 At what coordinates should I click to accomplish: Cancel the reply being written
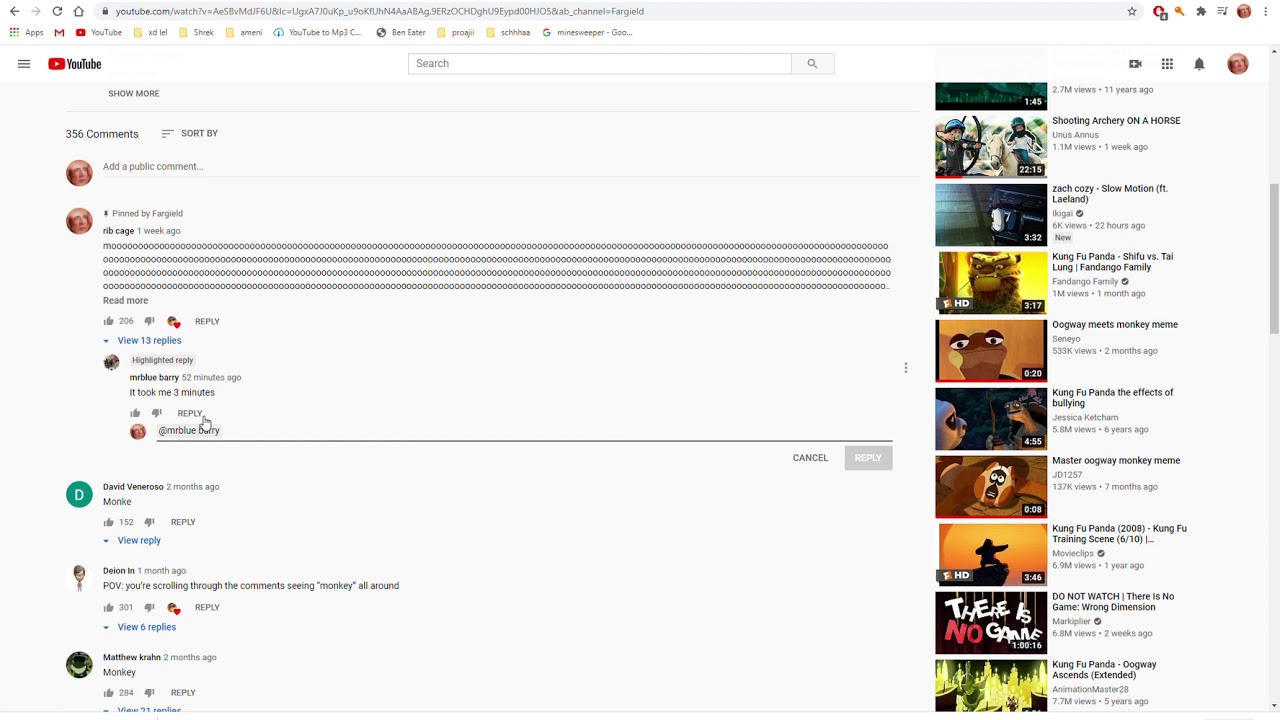pyautogui.click(x=810, y=458)
